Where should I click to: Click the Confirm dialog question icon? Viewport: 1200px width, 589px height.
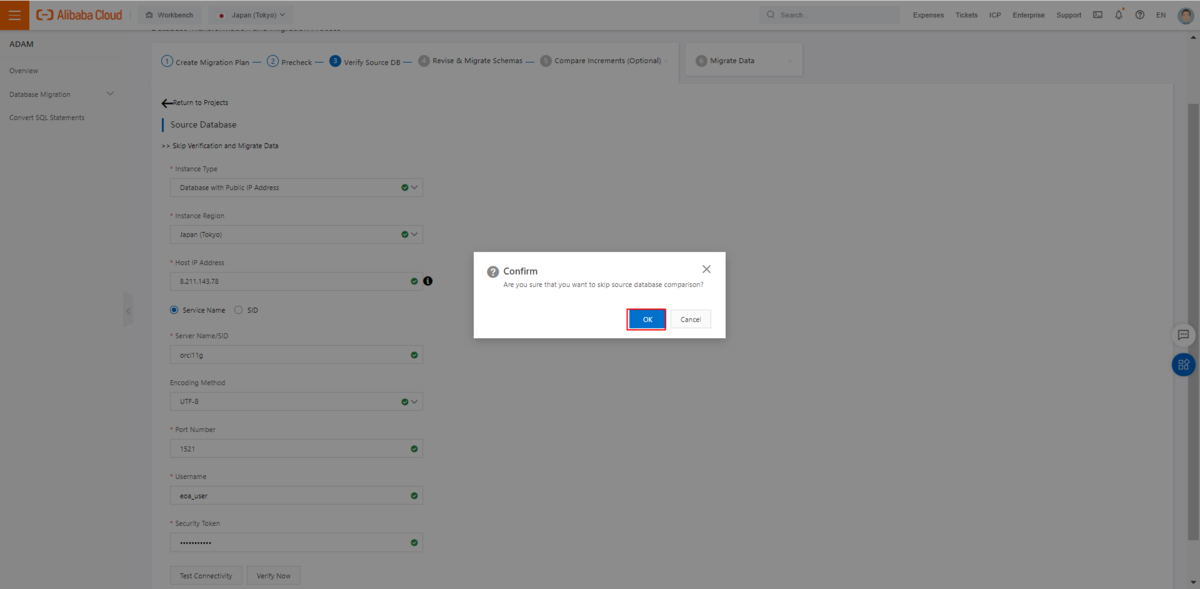(x=493, y=271)
